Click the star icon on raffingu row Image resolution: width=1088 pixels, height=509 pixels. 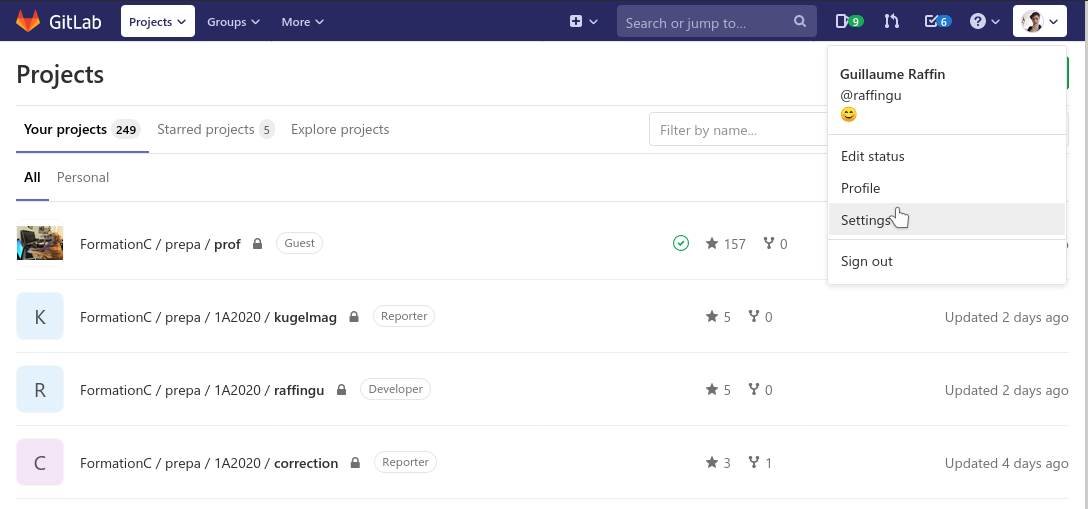pyautogui.click(x=712, y=389)
